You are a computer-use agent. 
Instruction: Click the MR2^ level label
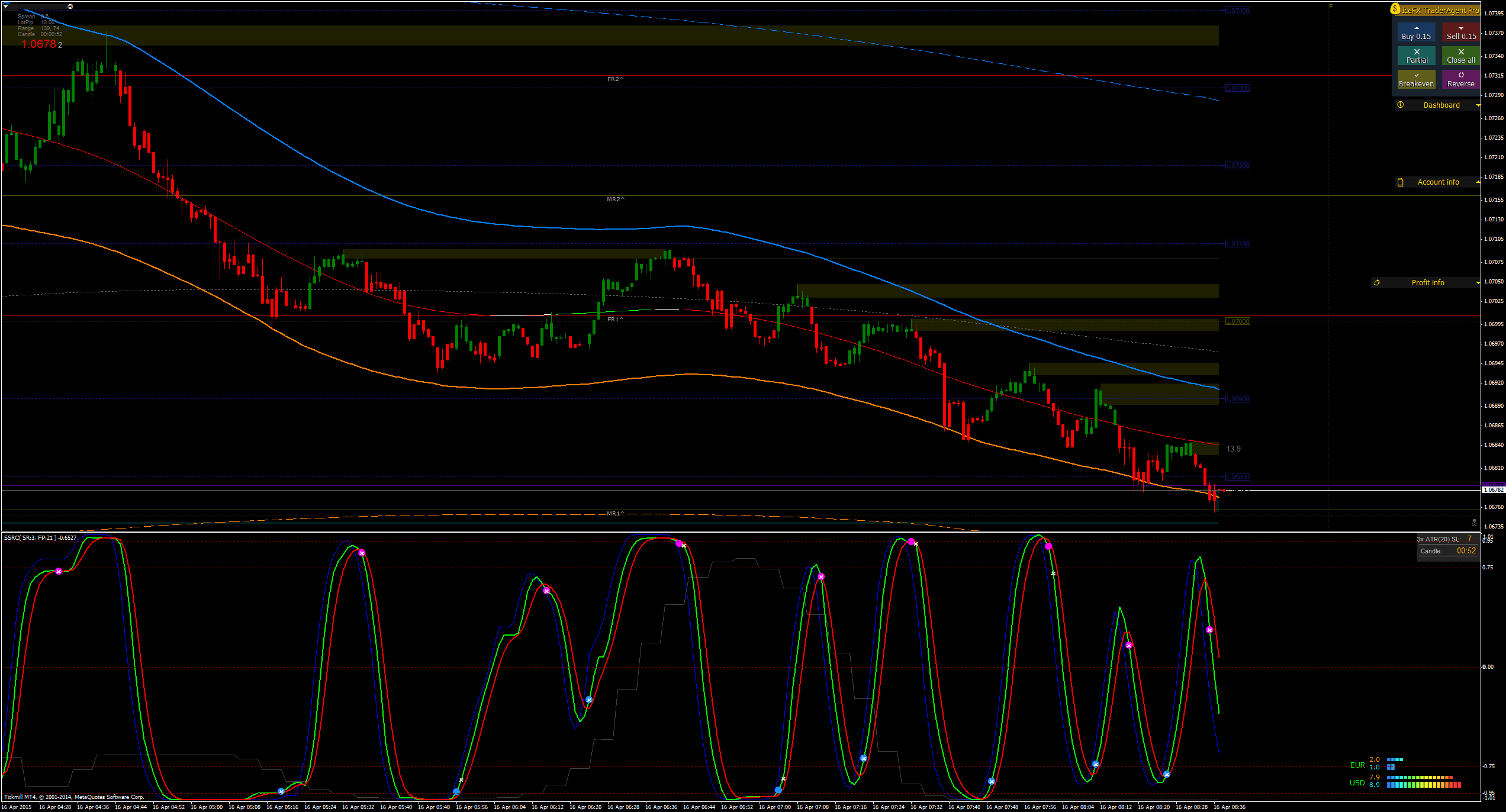coord(615,199)
